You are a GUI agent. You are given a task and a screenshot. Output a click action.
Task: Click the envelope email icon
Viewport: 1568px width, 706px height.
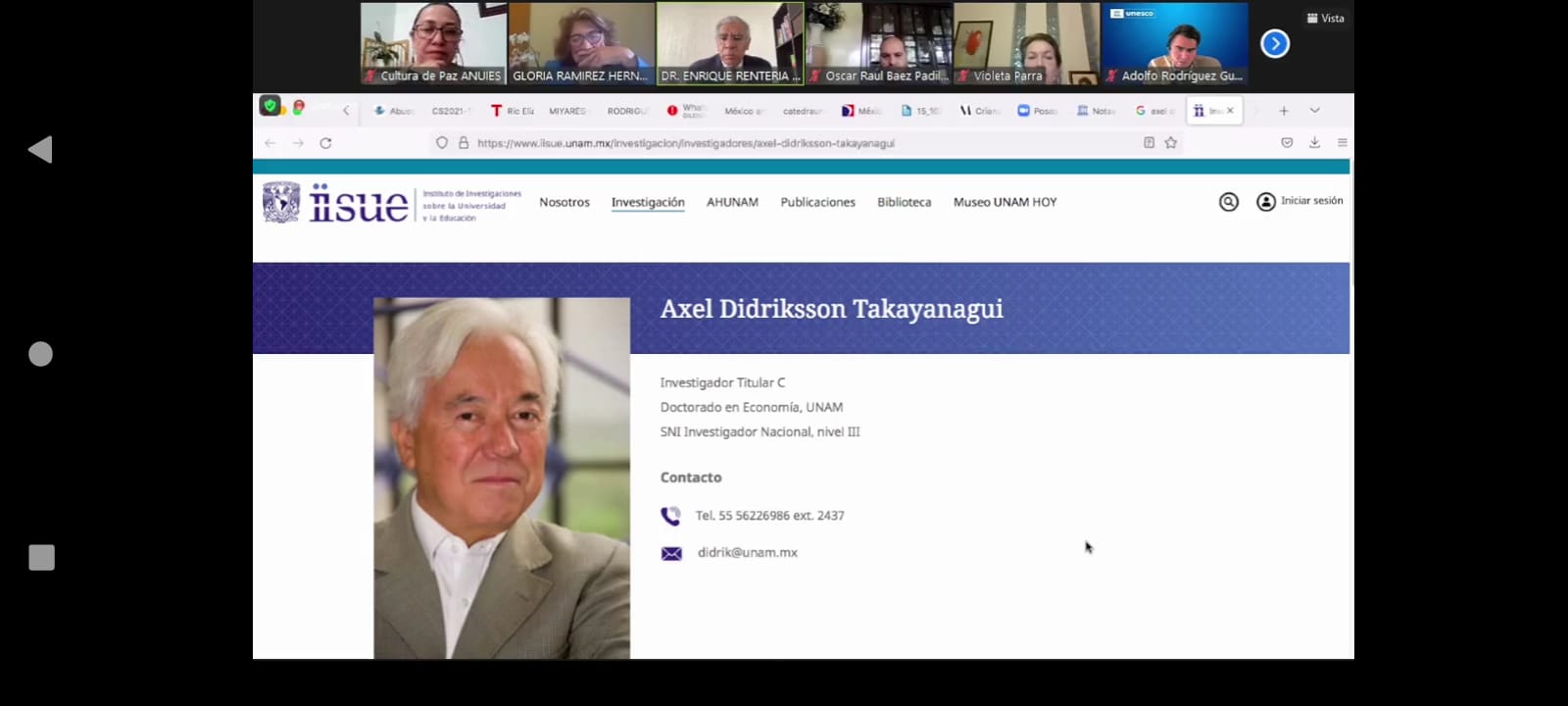point(671,553)
